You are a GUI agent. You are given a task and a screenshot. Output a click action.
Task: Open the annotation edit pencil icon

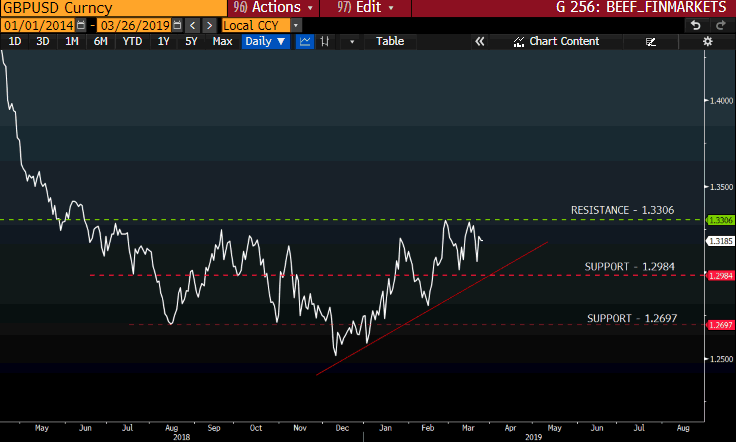click(x=651, y=42)
